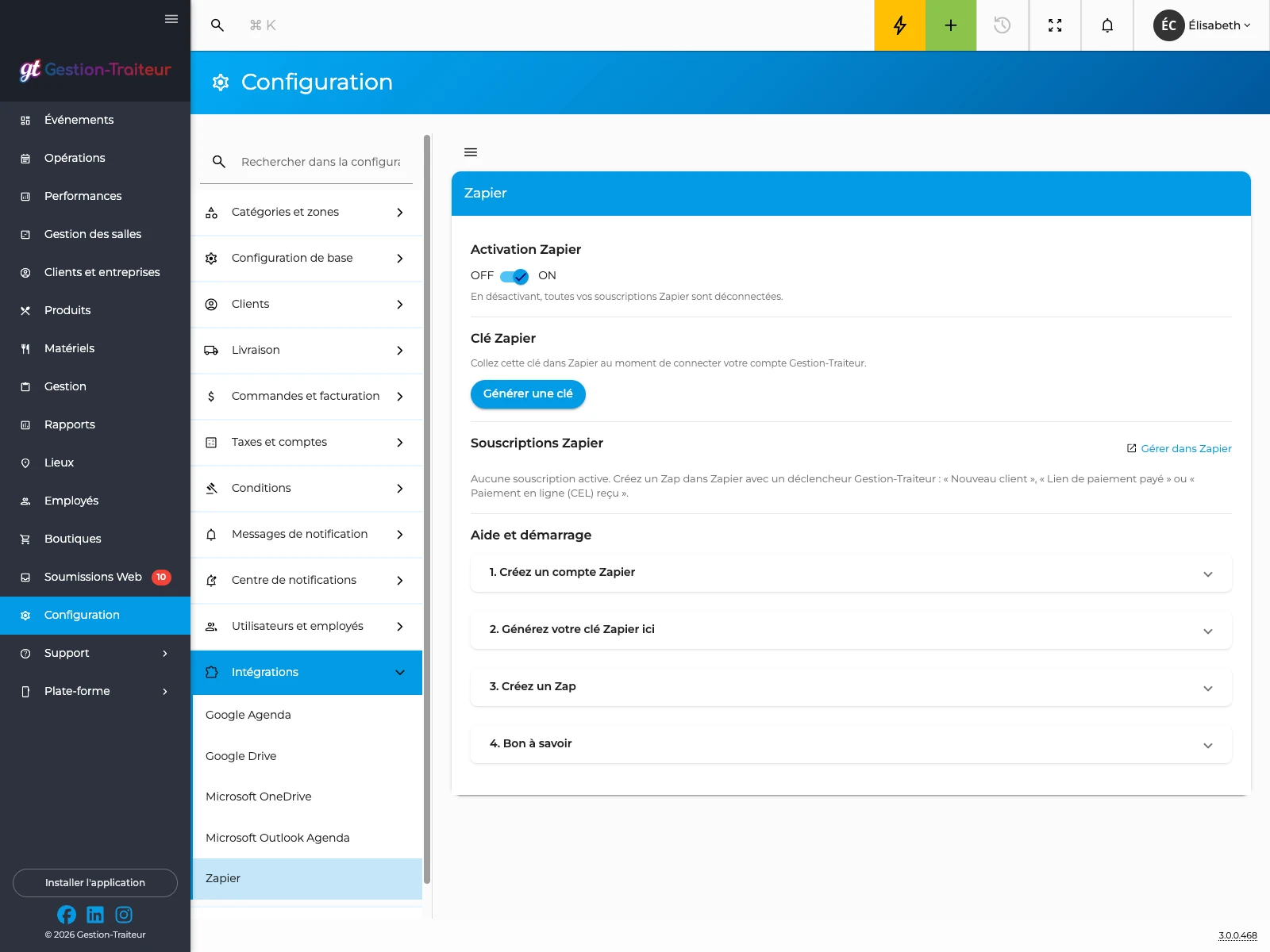Click version number 3.0.0.468 link

[x=1237, y=935]
